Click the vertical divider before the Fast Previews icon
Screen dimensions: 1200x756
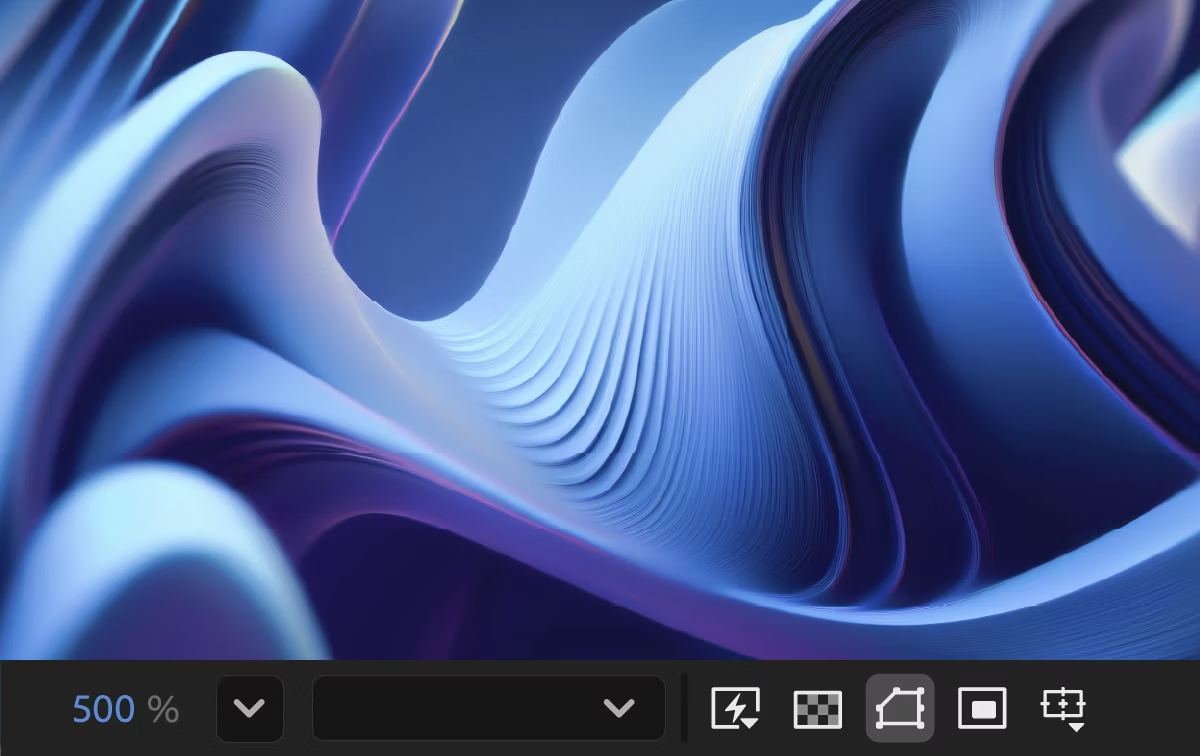point(685,708)
